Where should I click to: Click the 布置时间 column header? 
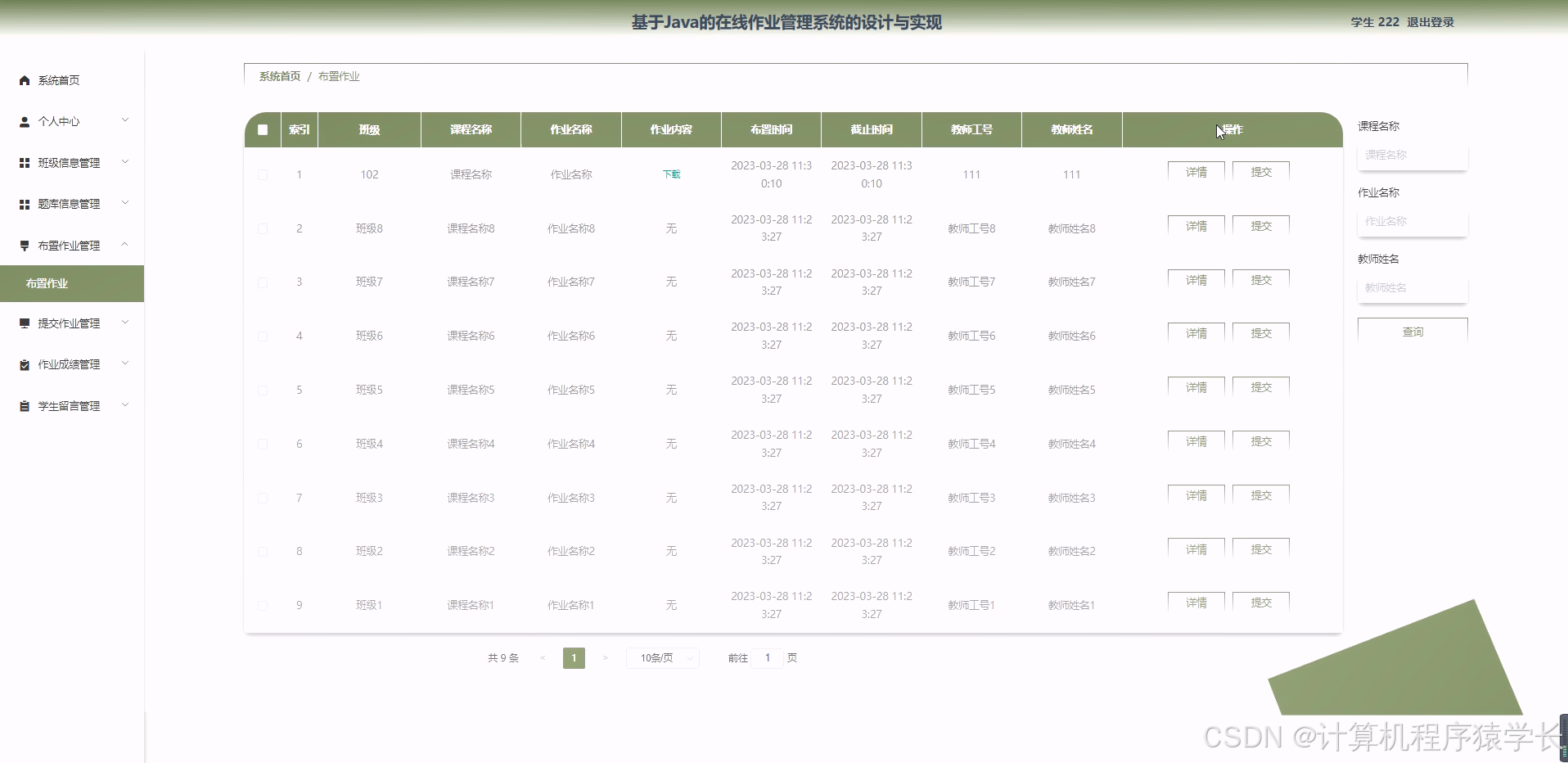pos(772,129)
